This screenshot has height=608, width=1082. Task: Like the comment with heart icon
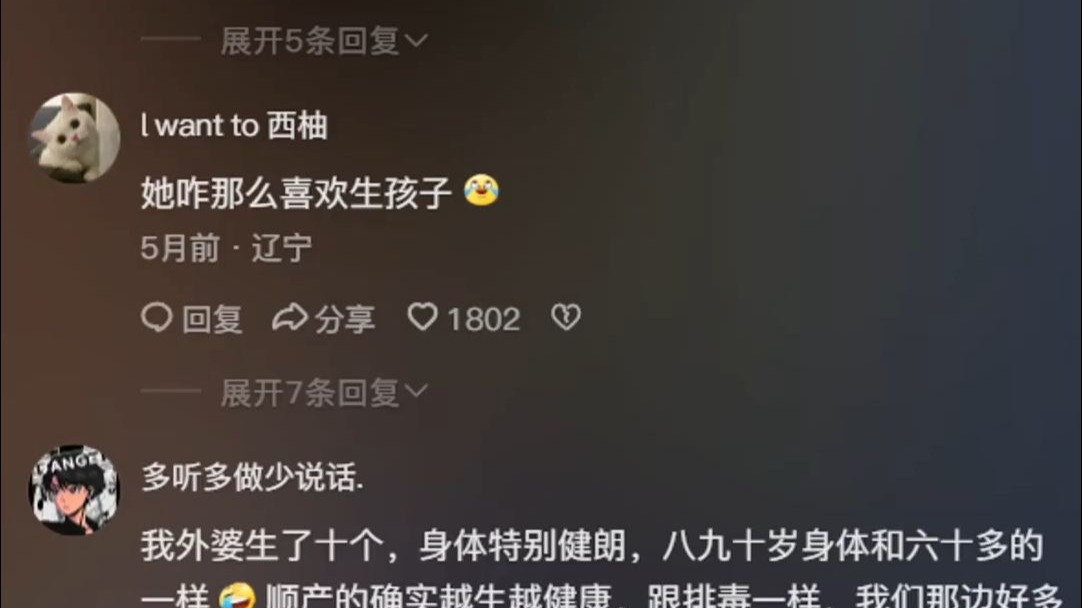(x=422, y=317)
